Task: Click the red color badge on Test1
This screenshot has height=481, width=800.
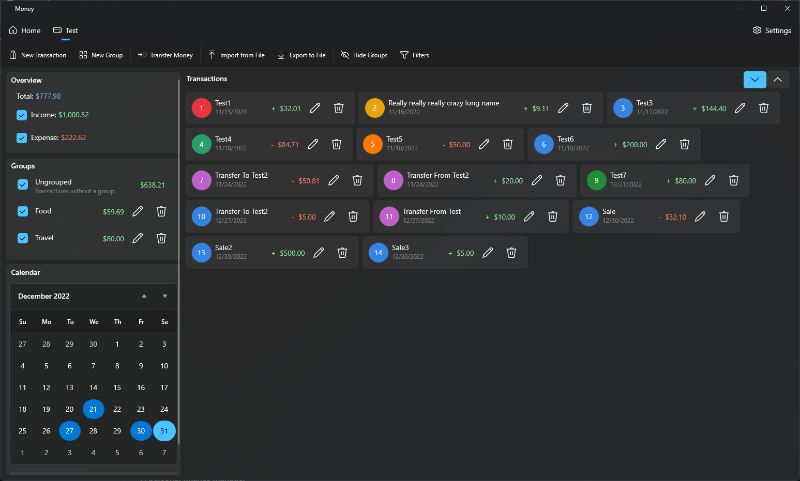Action: click(x=202, y=108)
